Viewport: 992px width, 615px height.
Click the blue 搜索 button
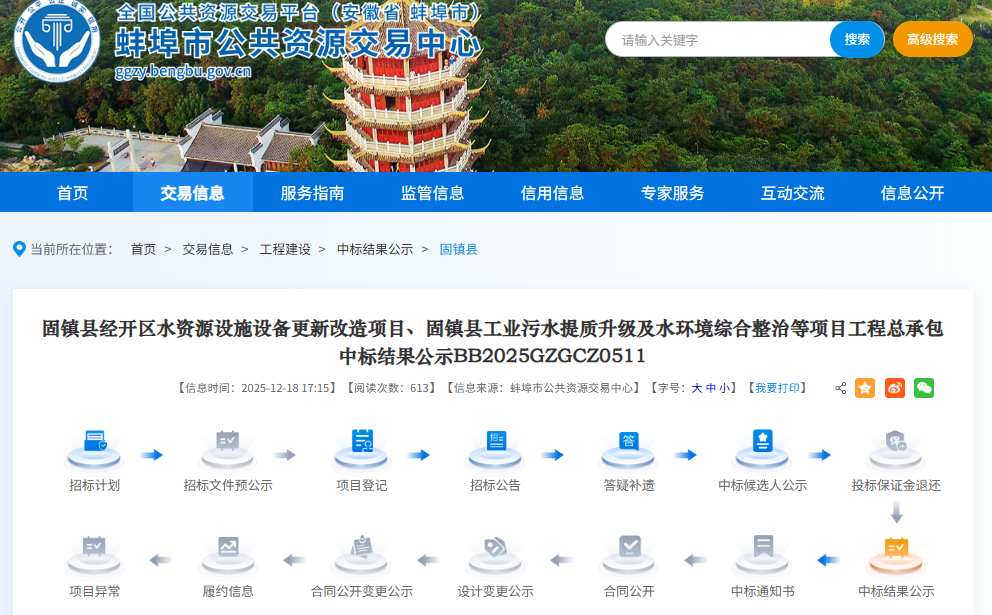coord(857,40)
